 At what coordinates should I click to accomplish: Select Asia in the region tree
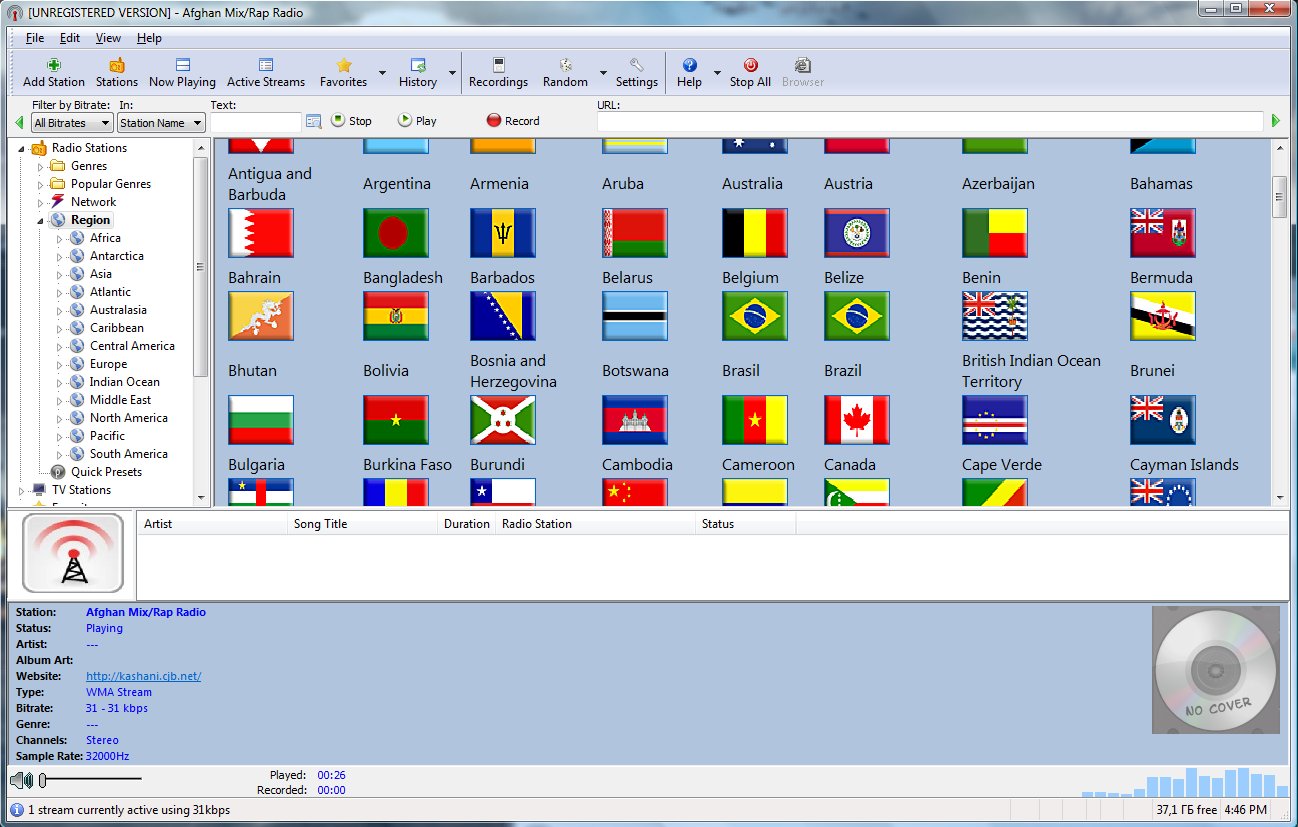coord(101,274)
